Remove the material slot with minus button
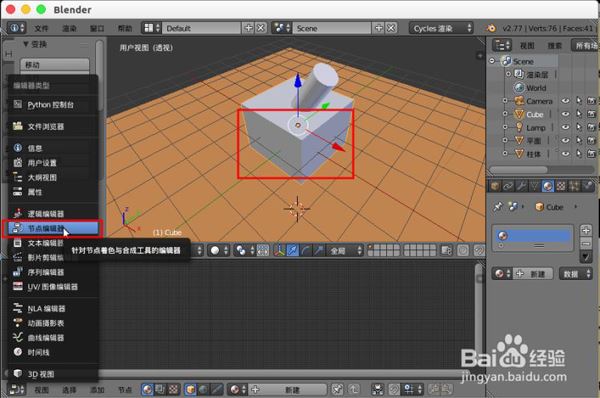Viewport: 600px width, 398px height. (x=586, y=243)
